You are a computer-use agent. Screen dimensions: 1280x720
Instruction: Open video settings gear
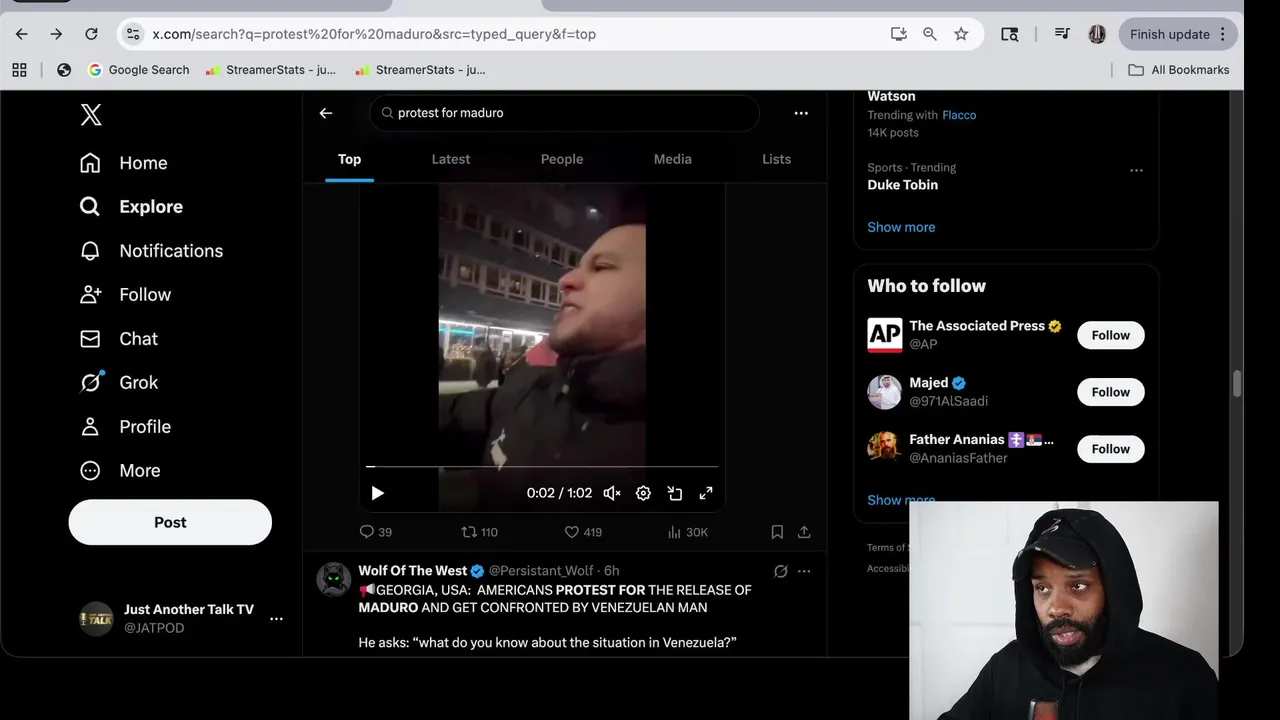point(644,493)
